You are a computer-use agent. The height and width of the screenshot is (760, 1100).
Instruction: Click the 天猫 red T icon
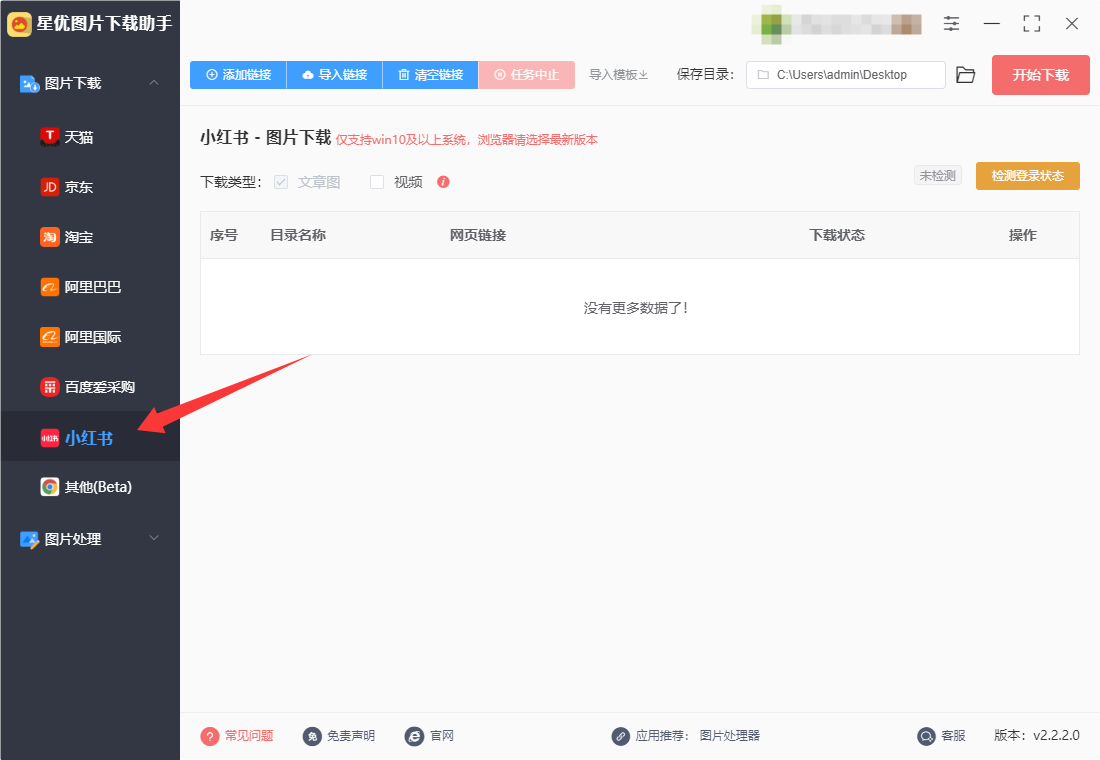coord(50,137)
